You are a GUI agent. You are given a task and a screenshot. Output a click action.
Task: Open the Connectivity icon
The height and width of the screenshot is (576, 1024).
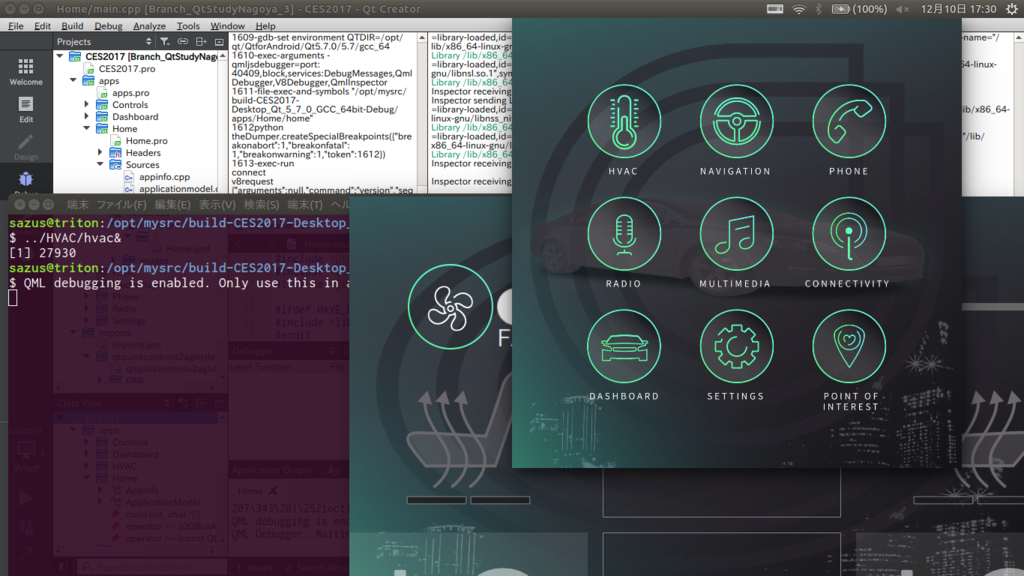click(848, 234)
